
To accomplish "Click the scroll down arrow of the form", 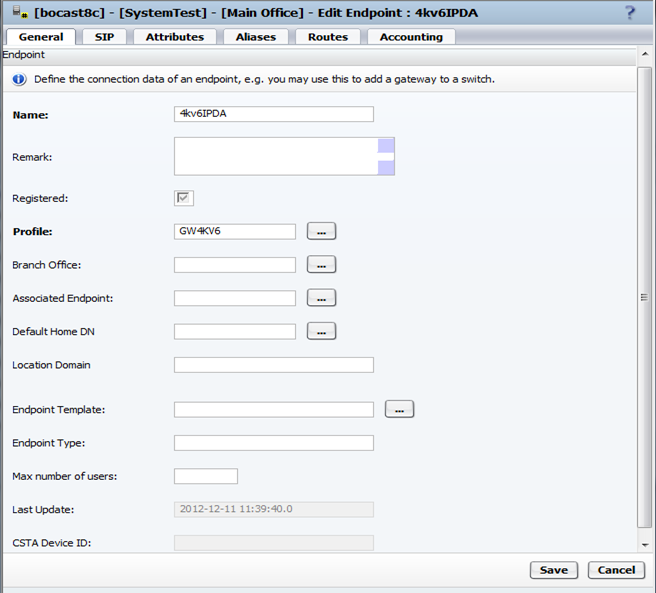I will coord(645,545).
